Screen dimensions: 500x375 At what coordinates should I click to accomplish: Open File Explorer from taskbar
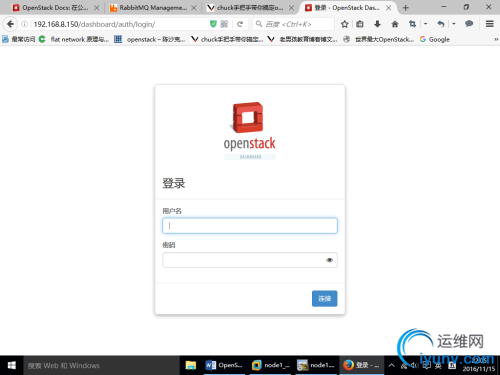click(x=191, y=365)
